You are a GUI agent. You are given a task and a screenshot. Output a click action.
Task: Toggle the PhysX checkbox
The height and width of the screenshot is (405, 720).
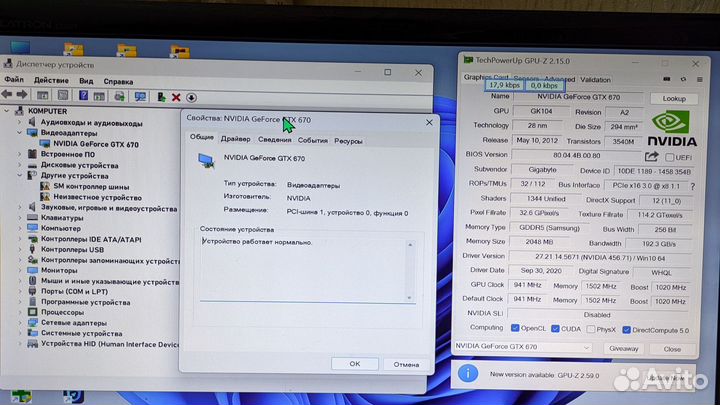pyautogui.click(x=591, y=329)
